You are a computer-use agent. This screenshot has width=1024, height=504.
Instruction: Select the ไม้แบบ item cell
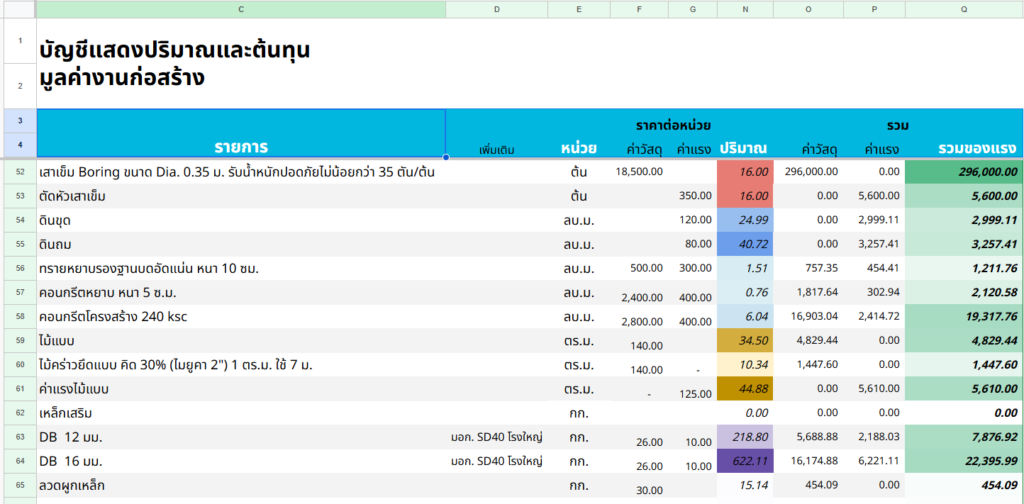click(241, 341)
